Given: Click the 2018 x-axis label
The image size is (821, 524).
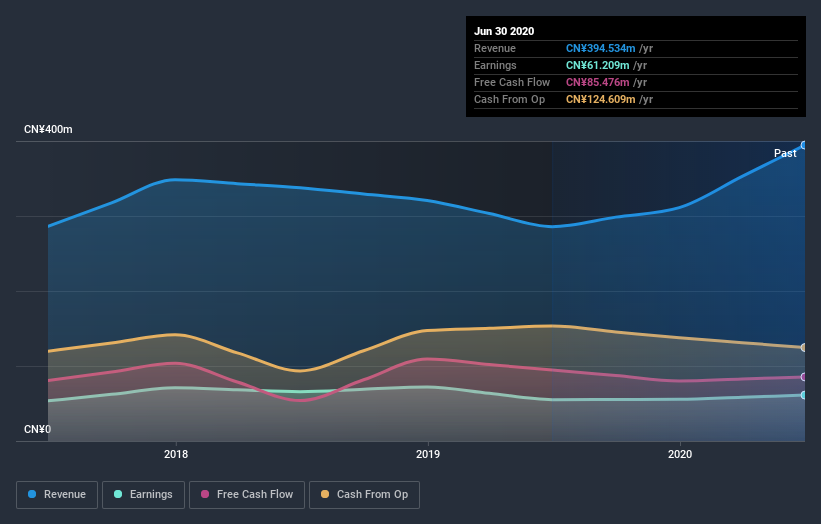Looking at the screenshot, I should pyautogui.click(x=176, y=454).
